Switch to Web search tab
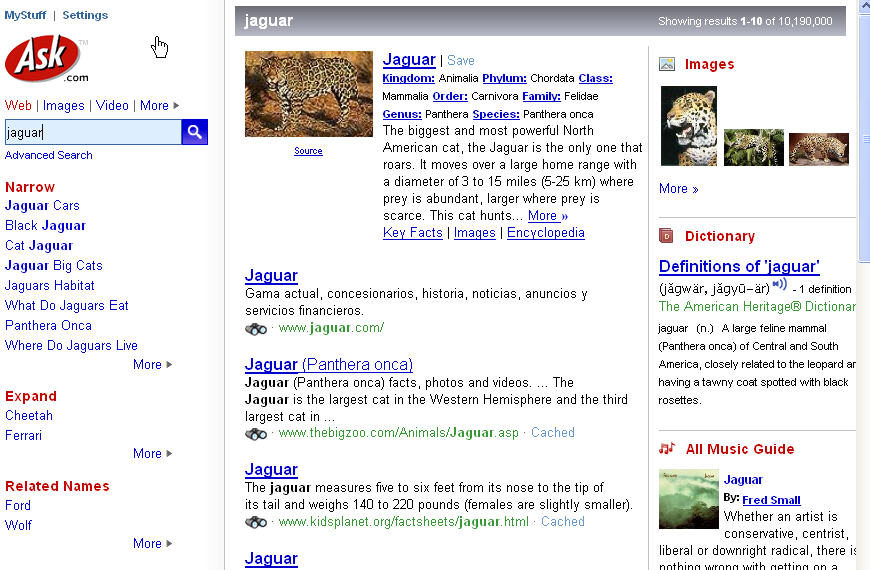 coord(18,105)
